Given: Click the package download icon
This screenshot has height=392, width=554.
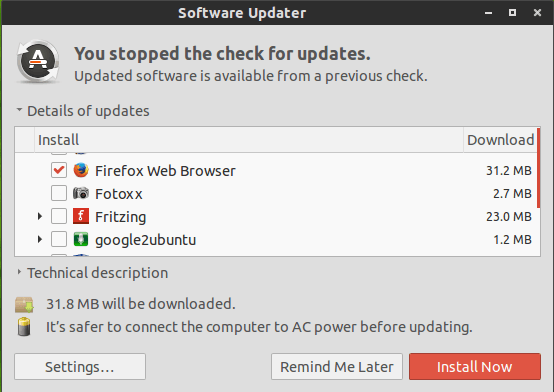Looking at the screenshot, I should pos(24,305).
